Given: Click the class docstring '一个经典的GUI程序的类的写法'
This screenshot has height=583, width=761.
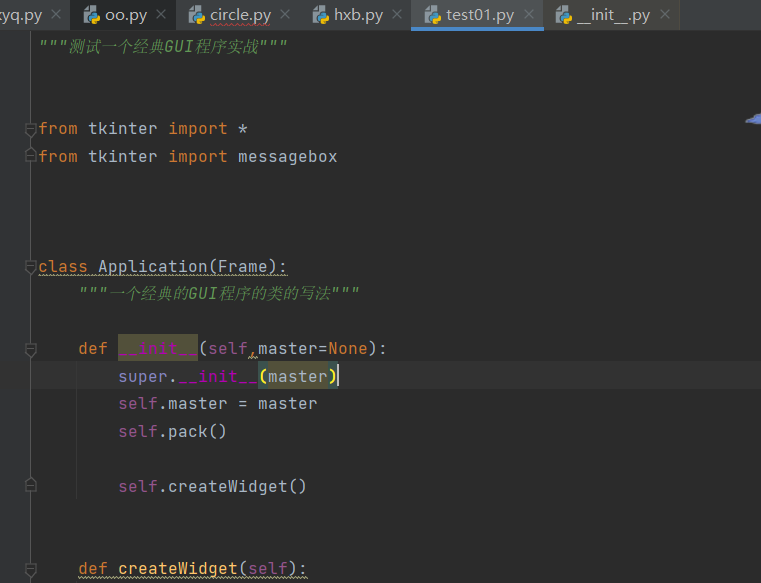Looking at the screenshot, I should [x=220, y=293].
